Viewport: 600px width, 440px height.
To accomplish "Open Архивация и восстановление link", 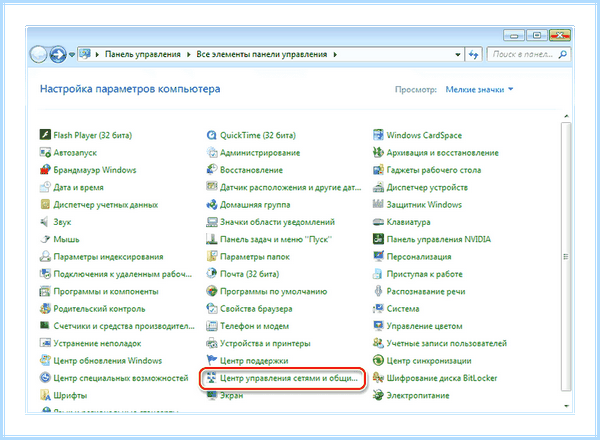I will tap(443, 153).
